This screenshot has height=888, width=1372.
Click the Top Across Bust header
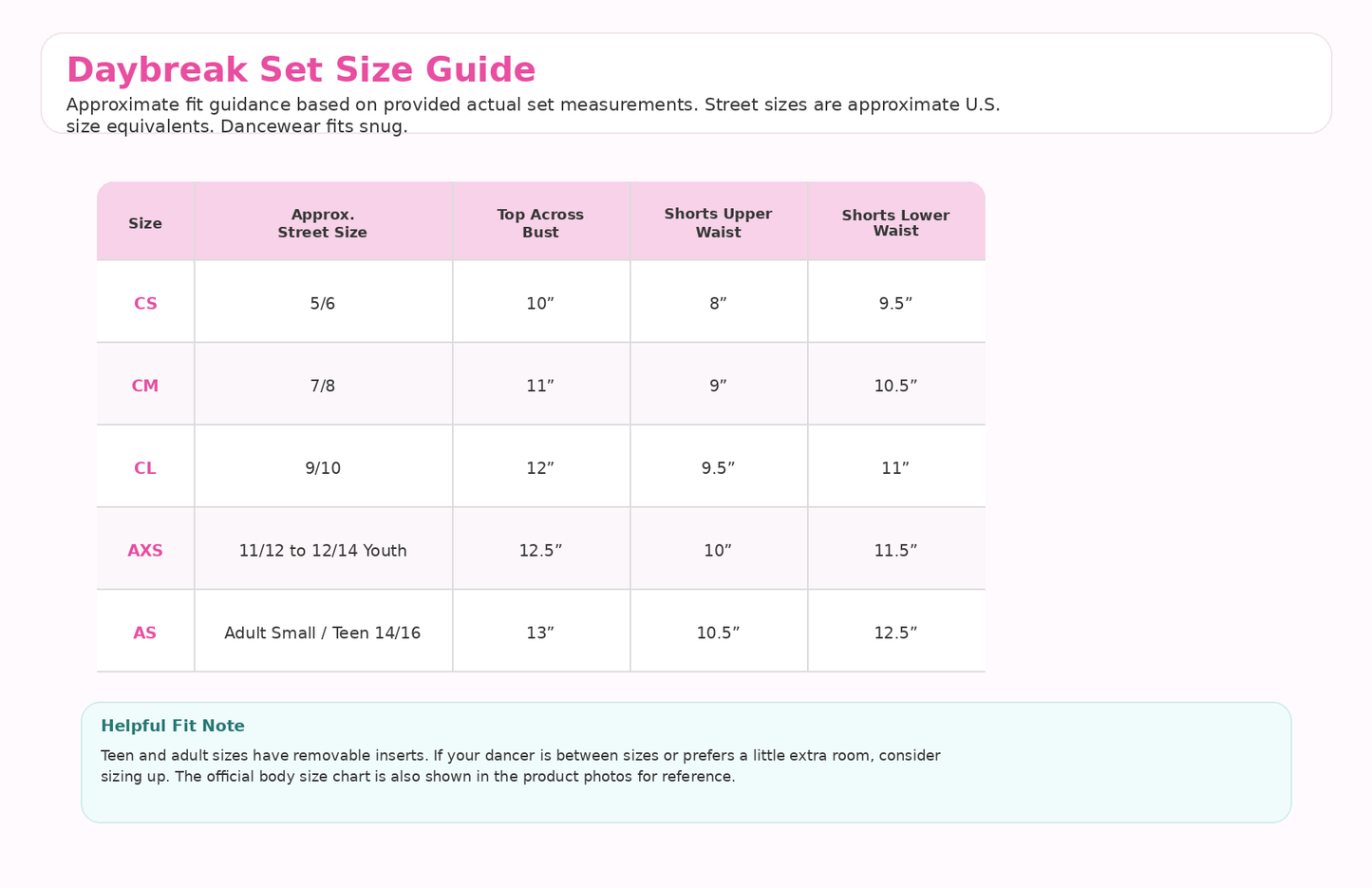pyautogui.click(x=540, y=223)
